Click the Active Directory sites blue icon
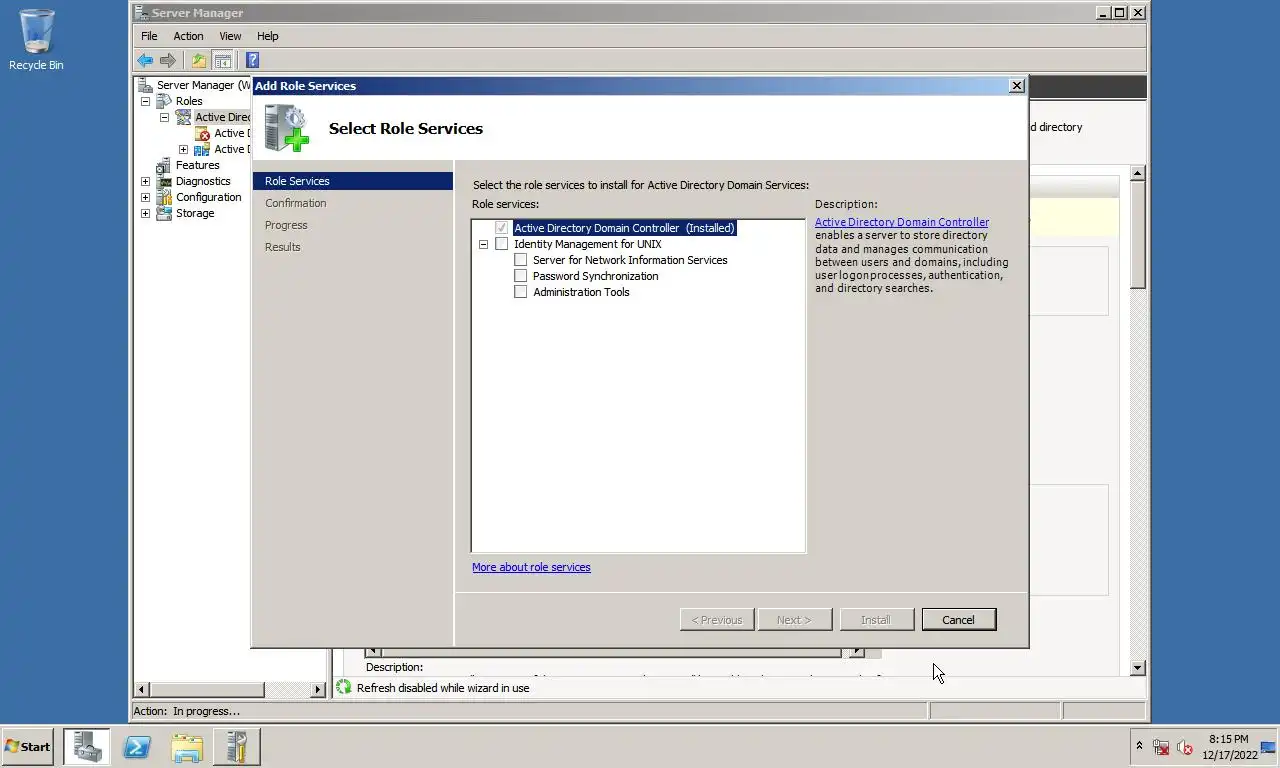The width and height of the screenshot is (1280, 768). [x=202, y=149]
